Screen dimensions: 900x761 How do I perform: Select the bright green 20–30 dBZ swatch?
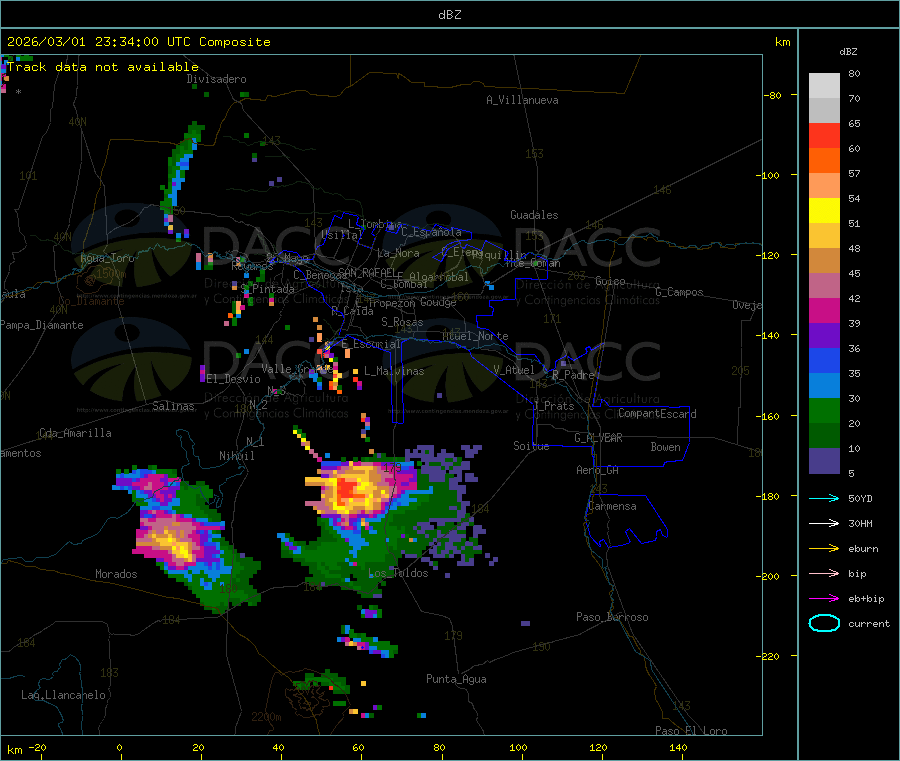click(x=824, y=410)
